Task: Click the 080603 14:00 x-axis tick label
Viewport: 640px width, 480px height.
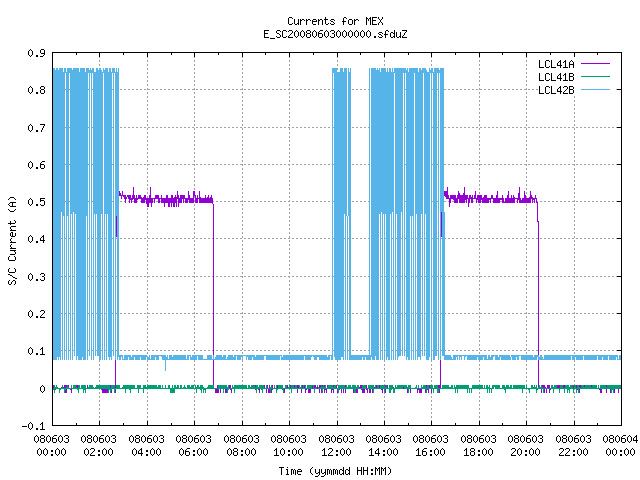Action: tap(383, 446)
